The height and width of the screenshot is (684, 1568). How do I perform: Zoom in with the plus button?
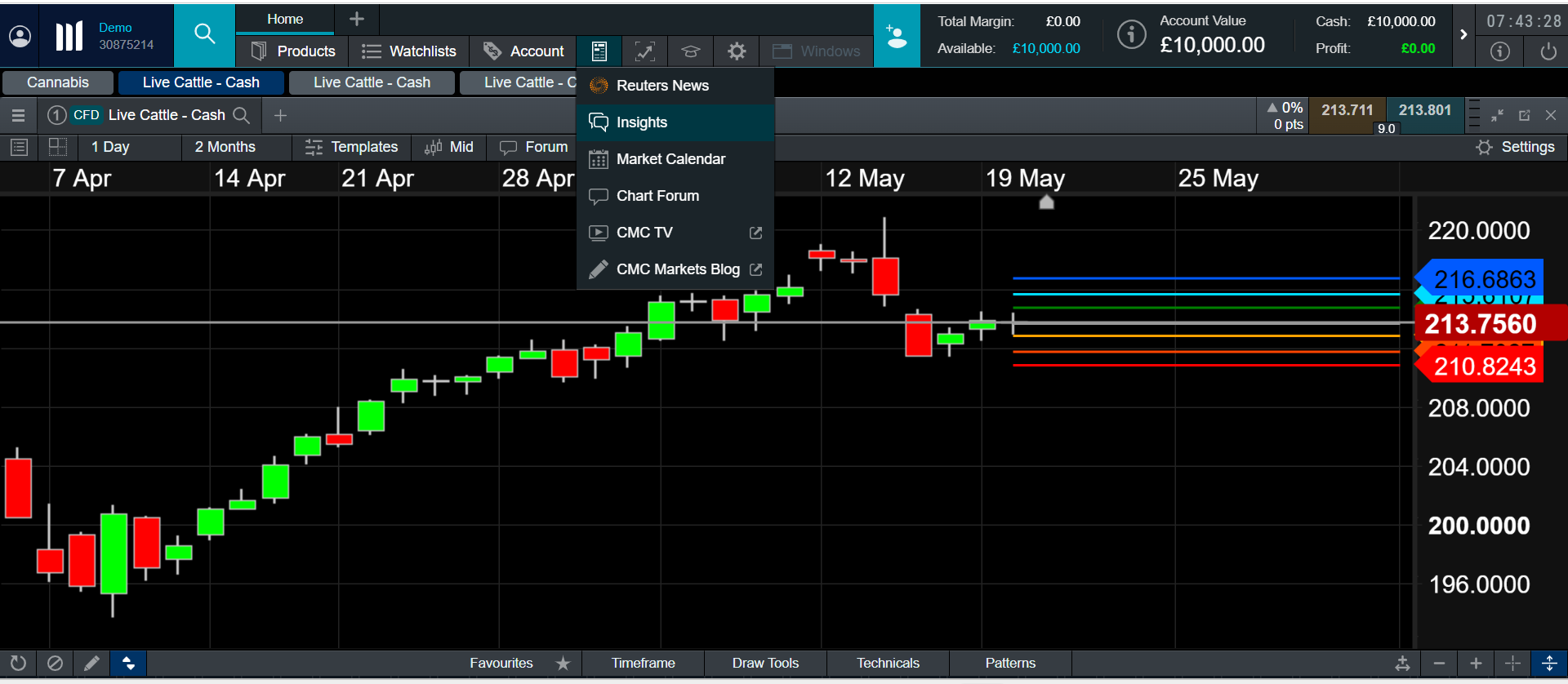point(1476,664)
